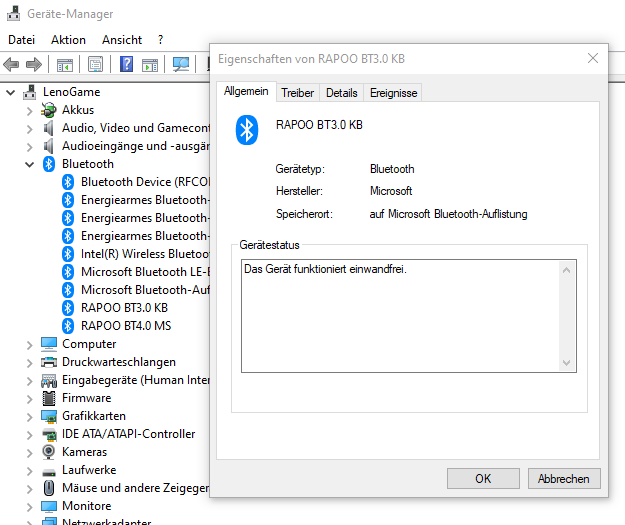625x525 pixels.
Task: Click the IDE ATA/ATAPI-Controller icon
Action: [x=49, y=435]
